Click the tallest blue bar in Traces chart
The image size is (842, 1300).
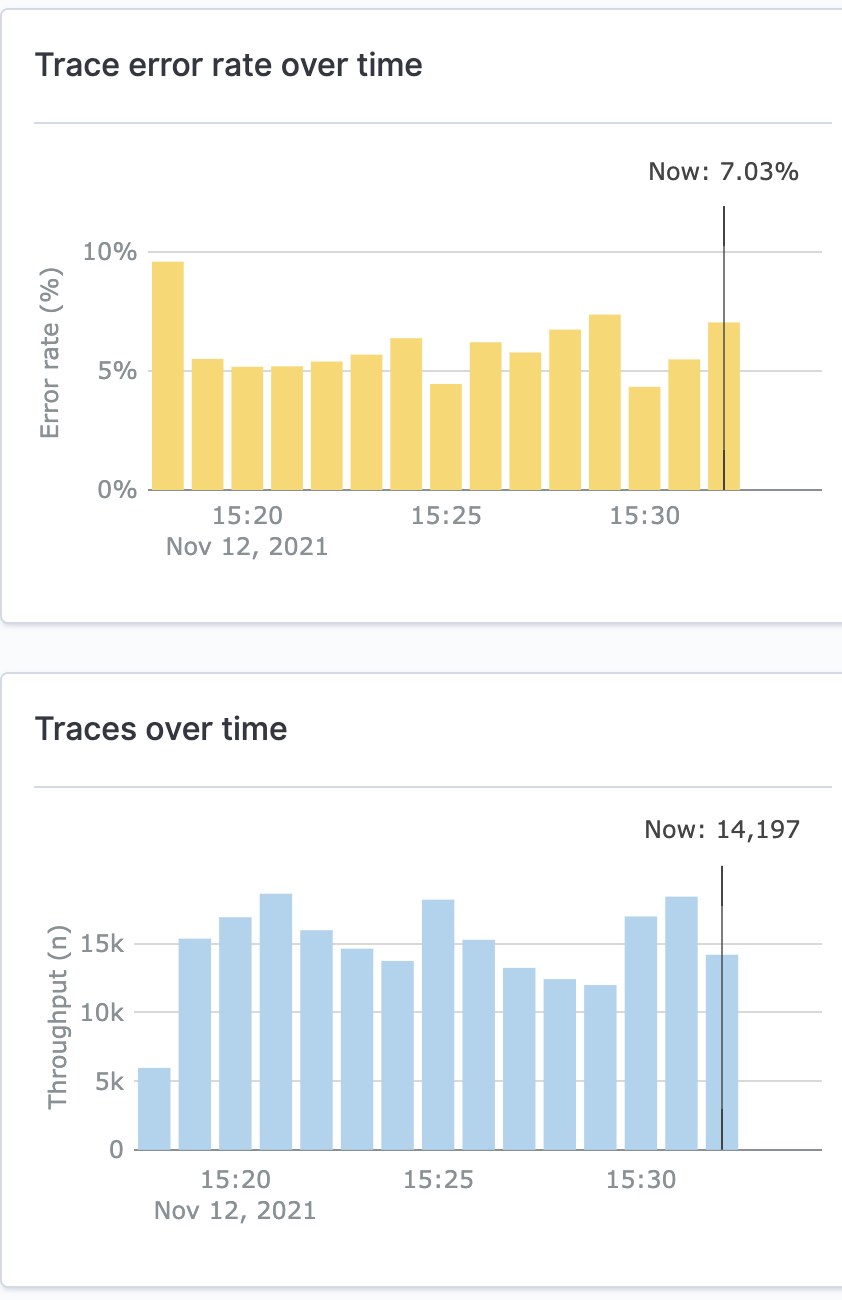[x=276, y=1022]
